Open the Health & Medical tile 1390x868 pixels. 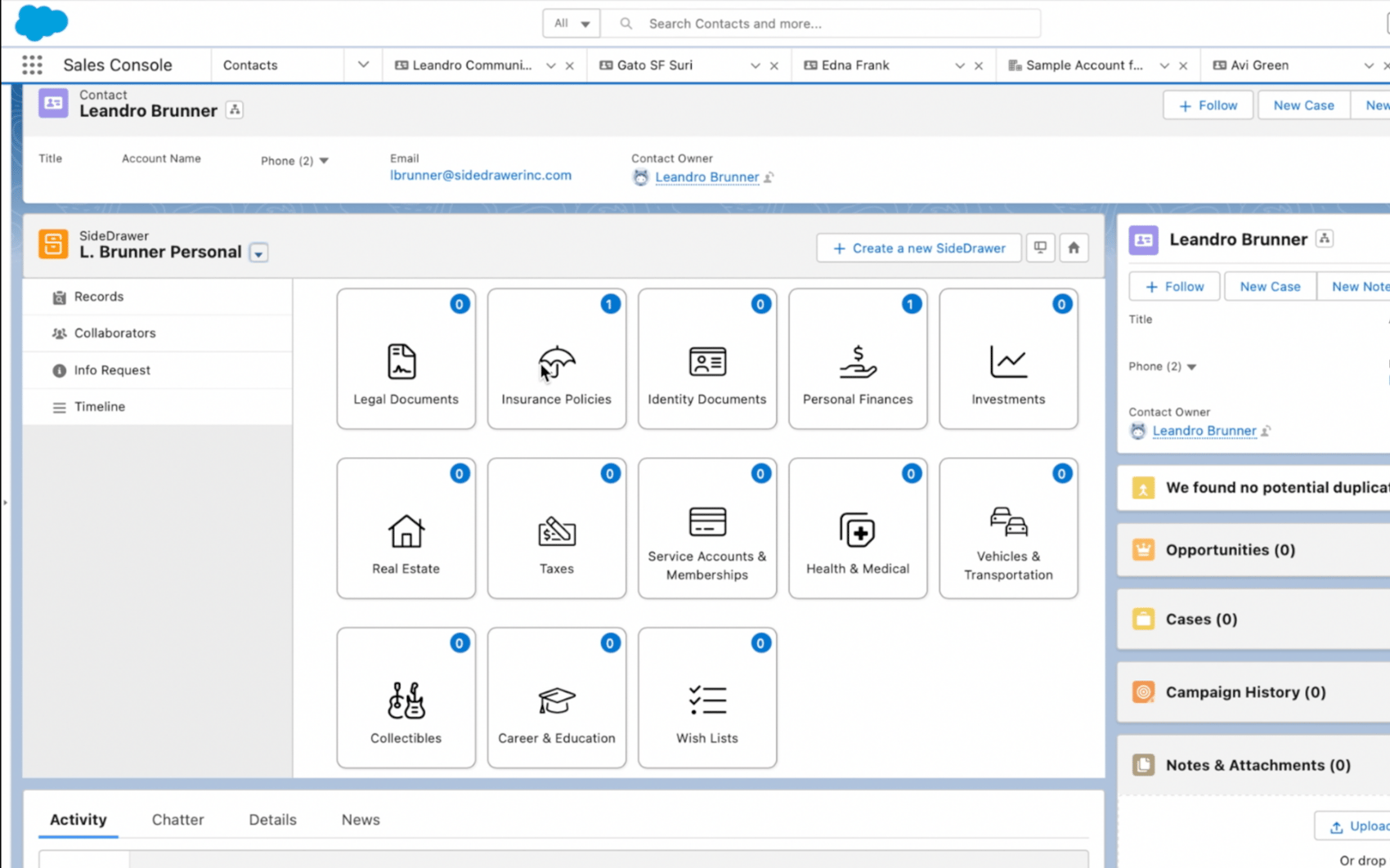point(857,529)
